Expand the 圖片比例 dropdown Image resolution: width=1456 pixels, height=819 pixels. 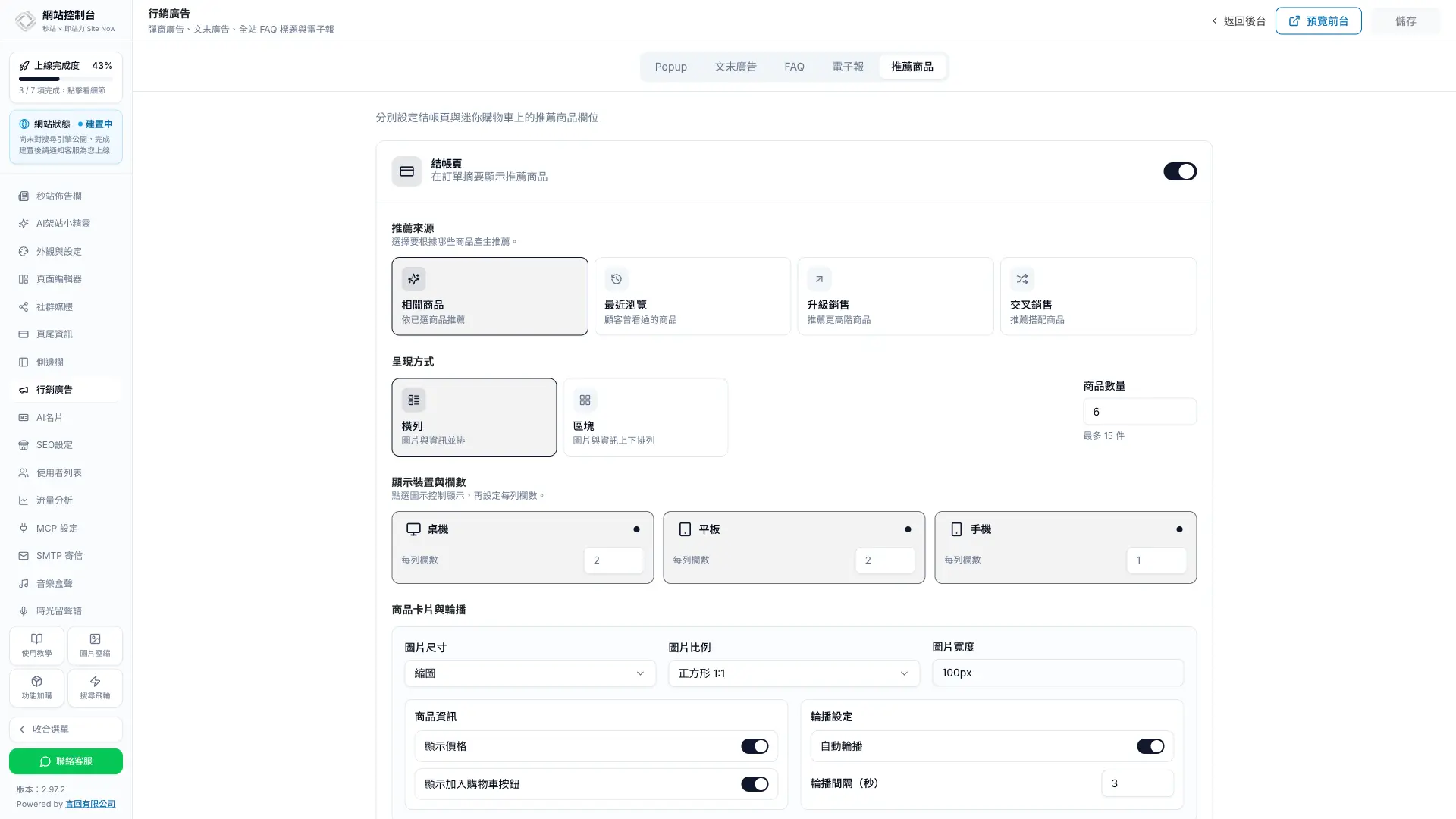794,673
